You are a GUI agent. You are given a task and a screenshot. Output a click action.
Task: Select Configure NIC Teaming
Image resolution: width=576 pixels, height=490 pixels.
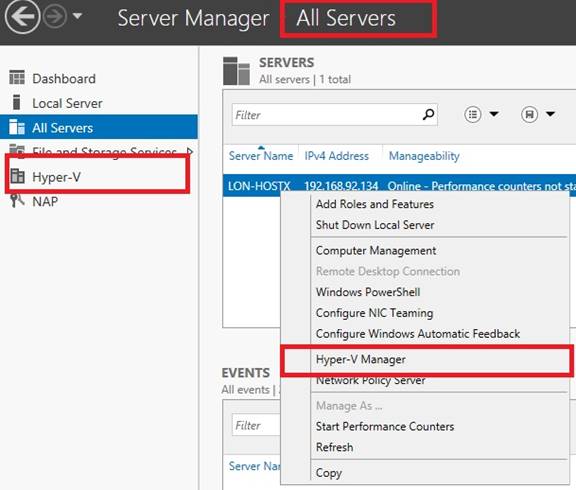tap(374, 313)
